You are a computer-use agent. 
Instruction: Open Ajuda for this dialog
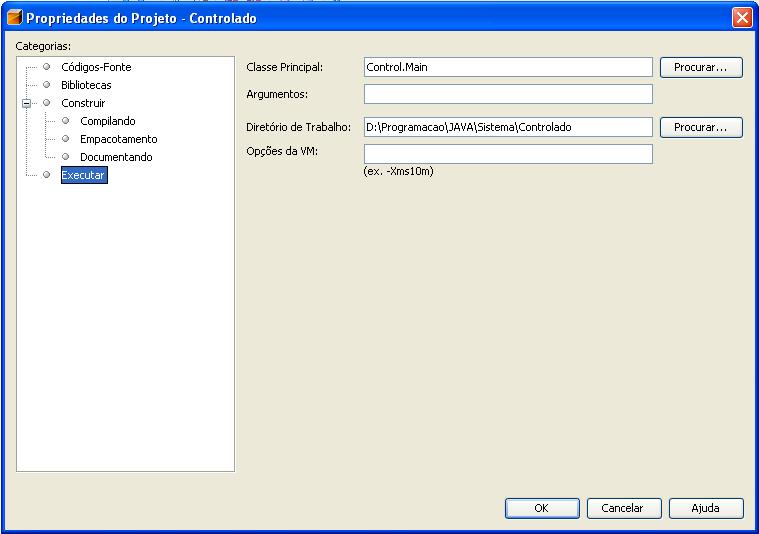[706, 508]
